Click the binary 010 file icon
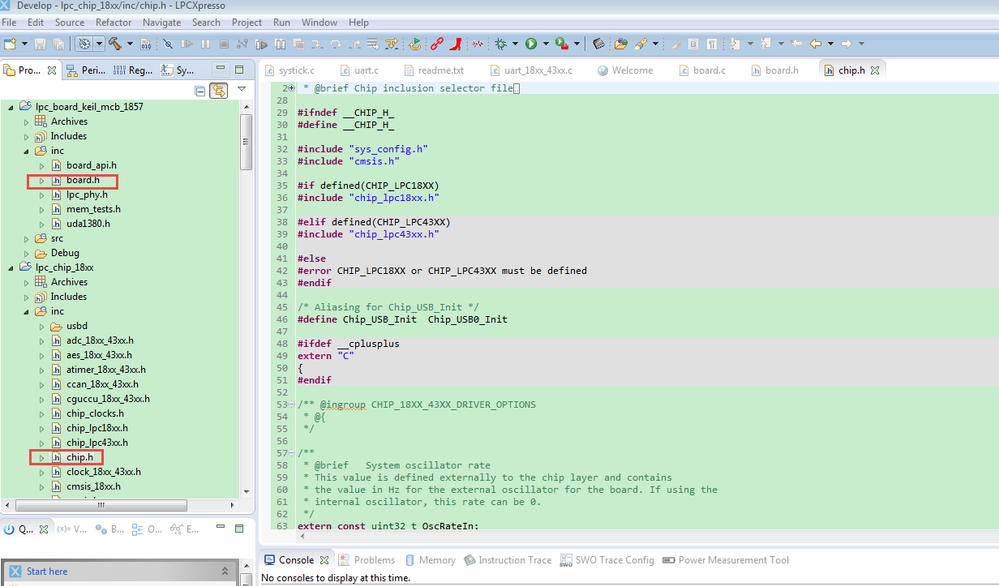This screenshot has width=999, height=586. (x=146, y=44)
